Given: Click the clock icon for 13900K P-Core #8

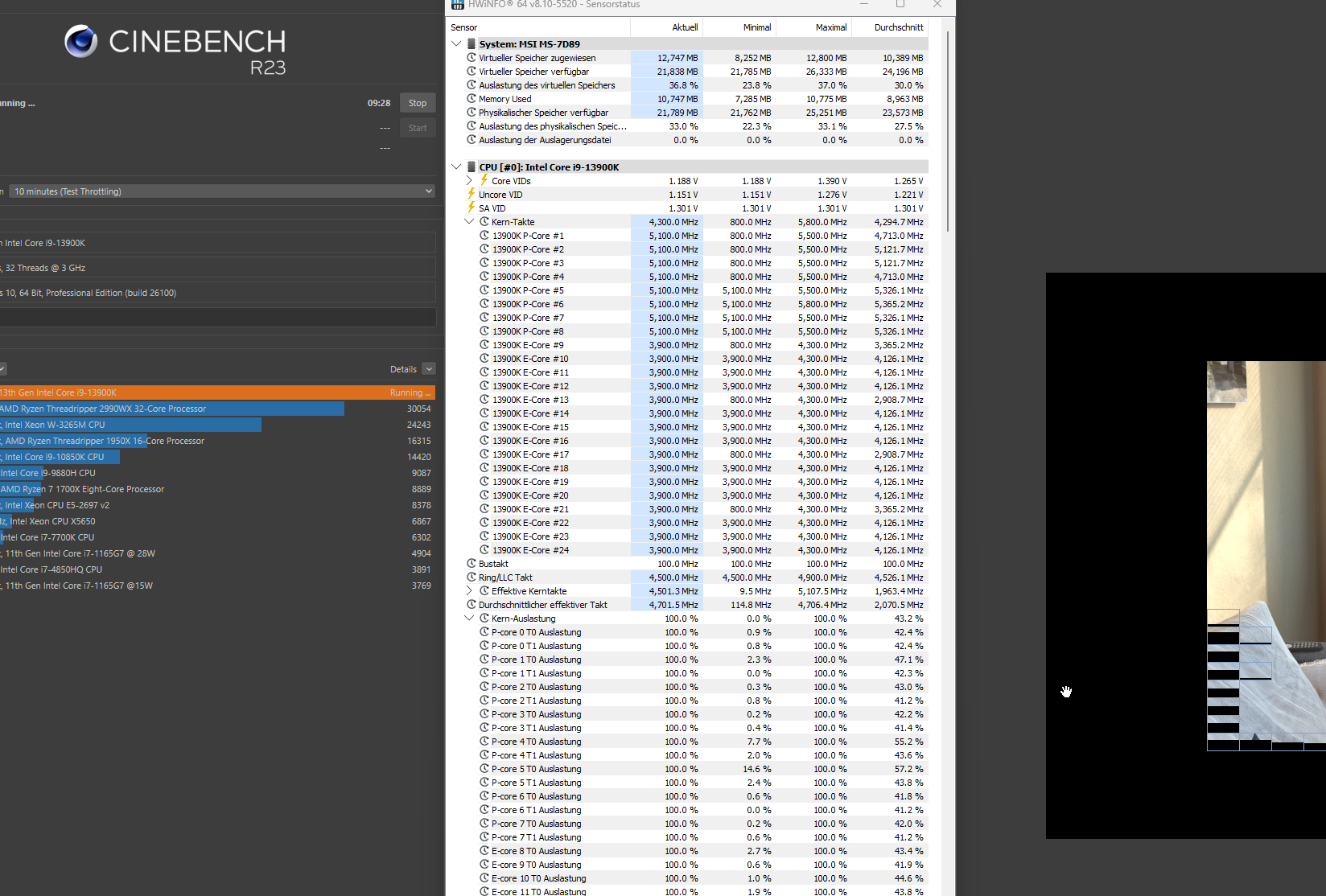Looking at the screenshot, I should tap(484, 331).
